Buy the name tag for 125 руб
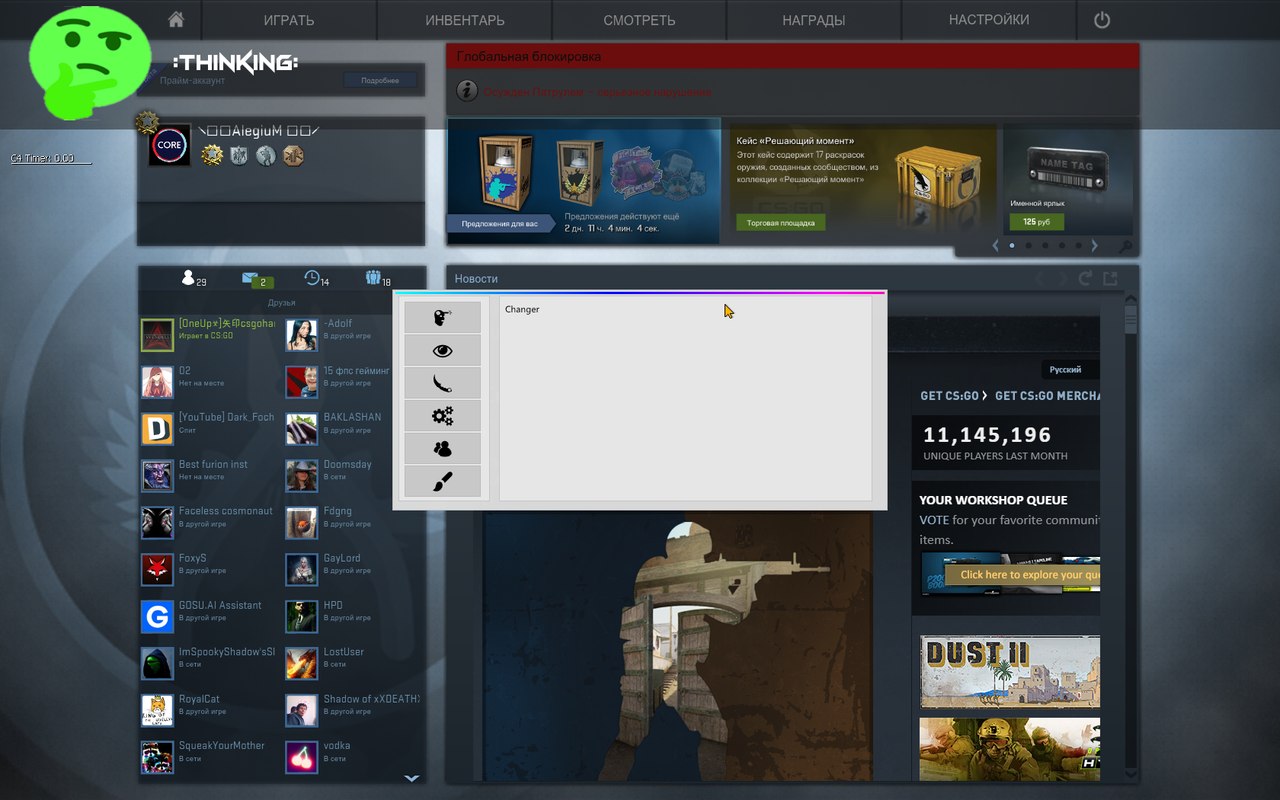The height and width of the screenshot is (800, 1280). pyautogui.click(x=1036, y=221)
